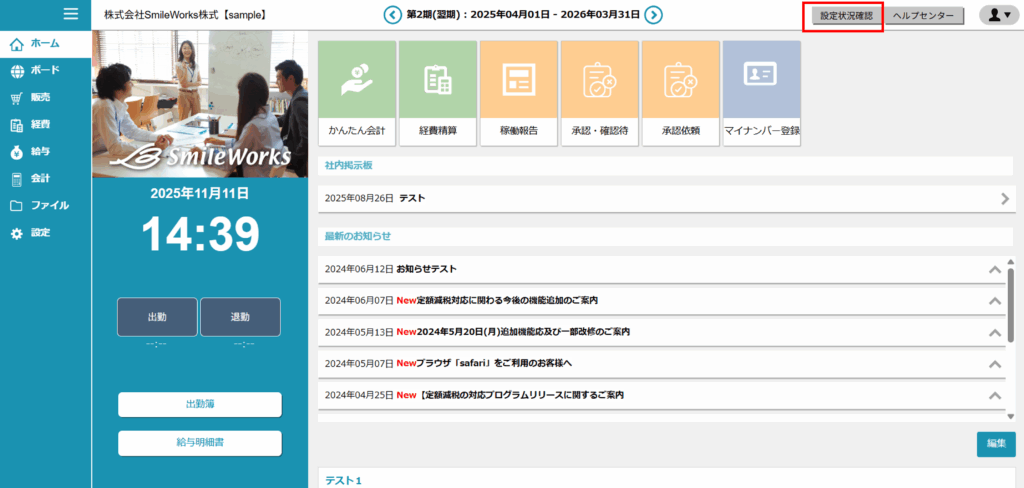Open the 稼働報告 tile

point(519,93)
